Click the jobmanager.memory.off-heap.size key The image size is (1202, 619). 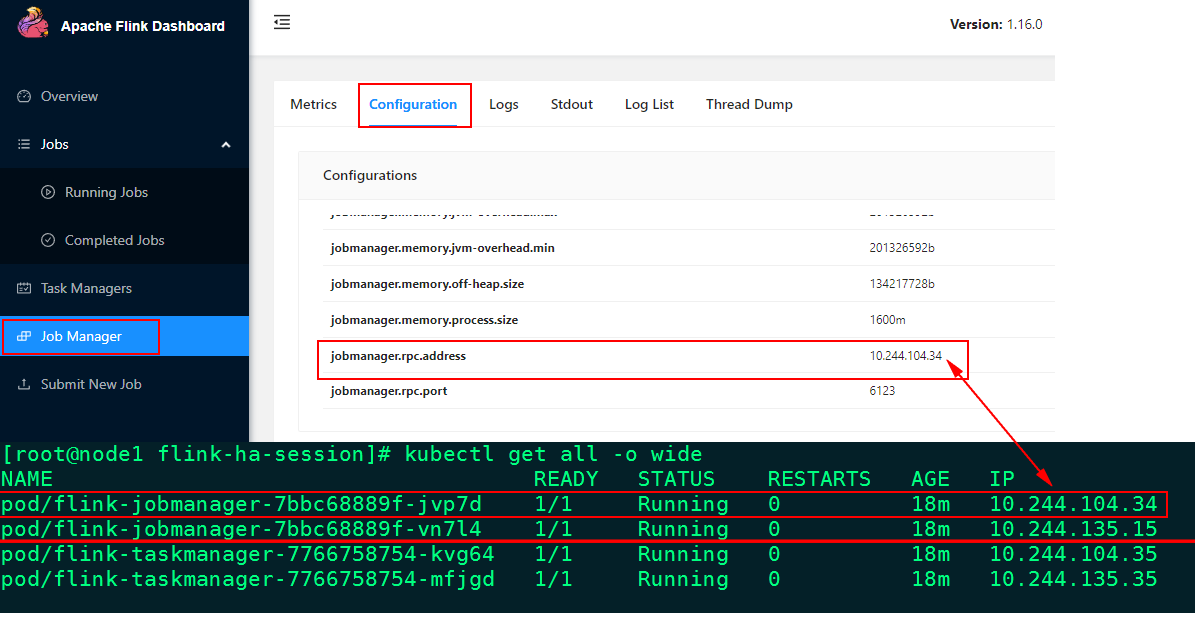[427, 284]
